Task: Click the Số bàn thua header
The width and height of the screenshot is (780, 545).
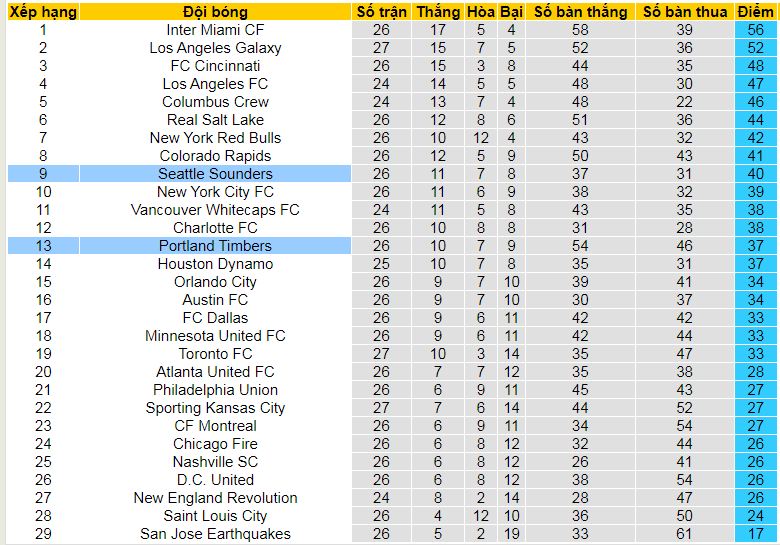Action: click(x=684, y=12)
